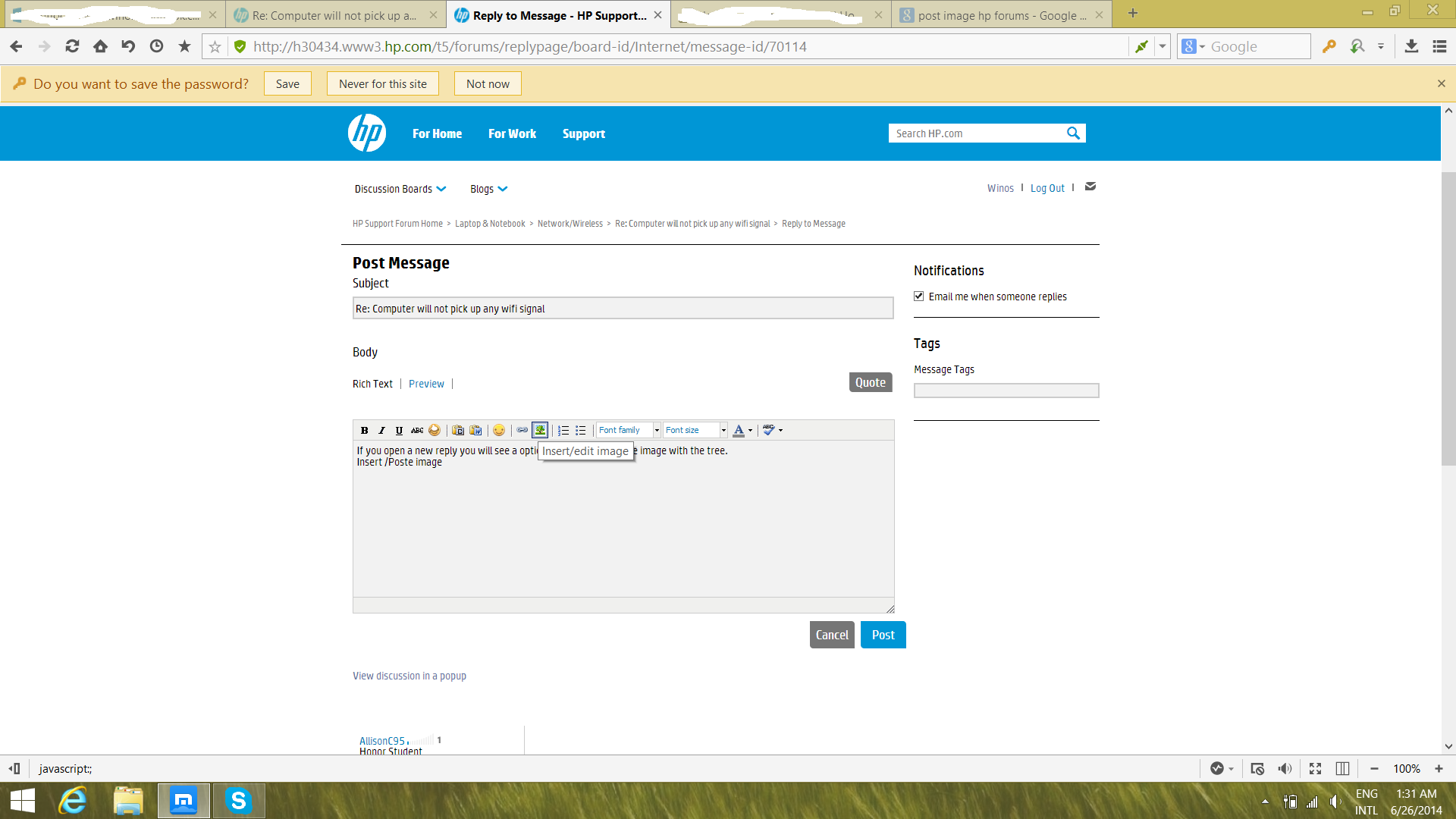Expand the Discussion Boards menu
The width and height of the screenshot is (1456, 819).
pyautogui.click(x=400, y=189)
